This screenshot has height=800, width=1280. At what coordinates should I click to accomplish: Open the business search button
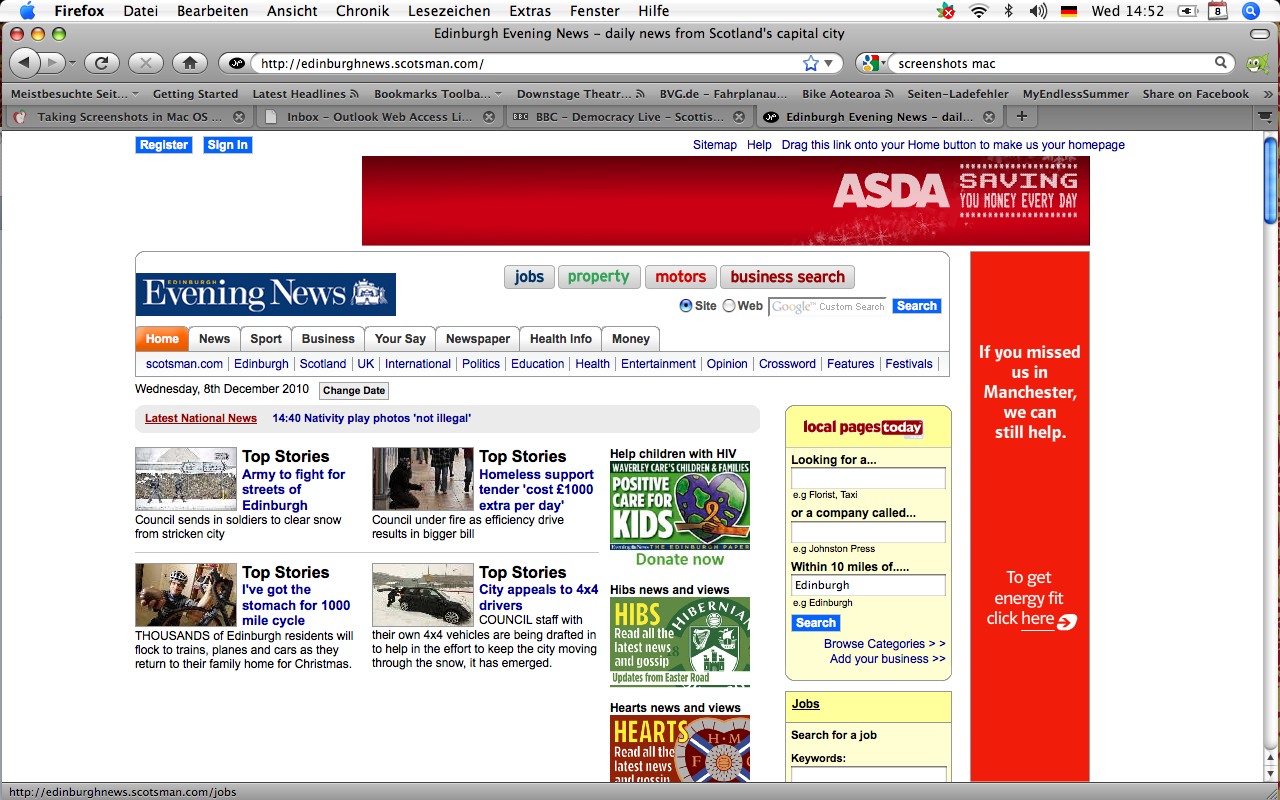(x=788, y=277)
